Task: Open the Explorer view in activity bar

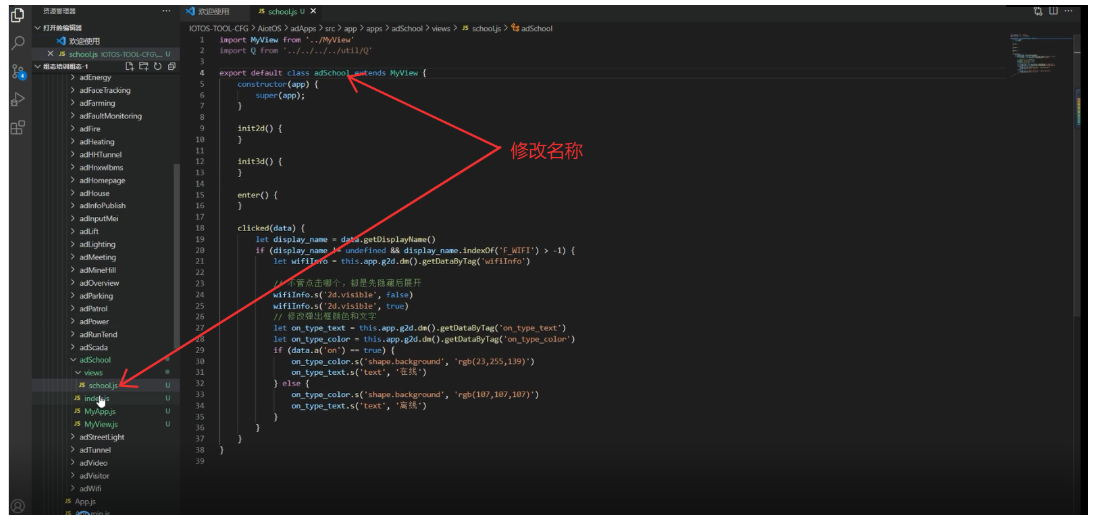Action: [17, 16]
